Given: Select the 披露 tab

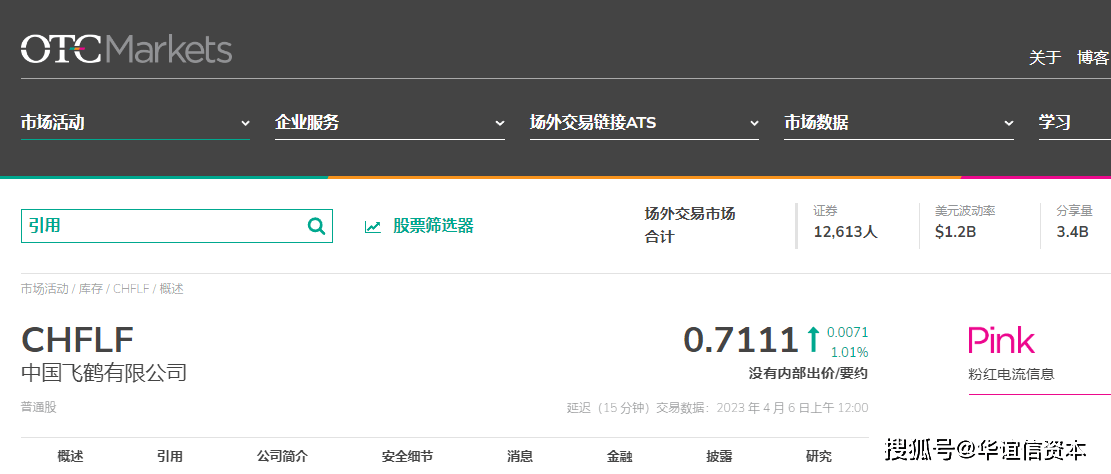Looking at the screenshot, I should coord(719,456).
